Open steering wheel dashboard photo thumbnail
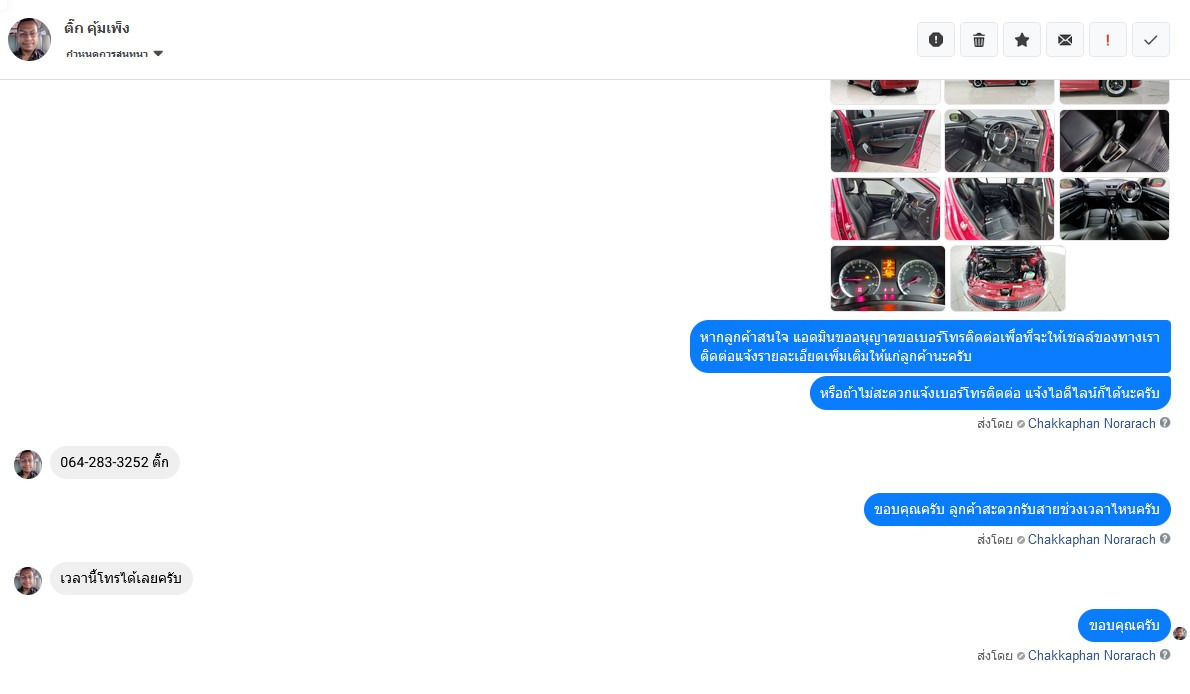Screen dimensions: 1190x694 tap(999, 140)
